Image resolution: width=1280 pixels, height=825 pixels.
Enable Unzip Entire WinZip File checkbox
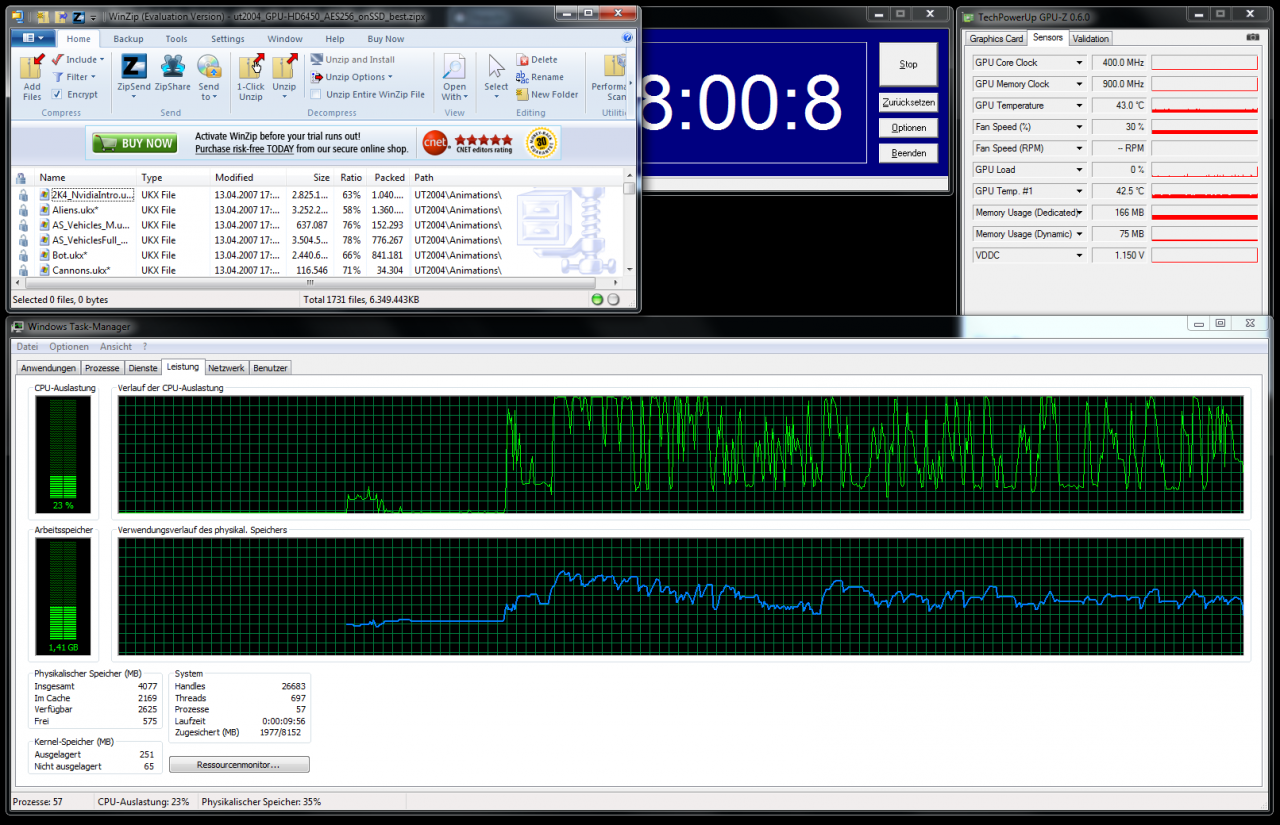pos(316,95)
